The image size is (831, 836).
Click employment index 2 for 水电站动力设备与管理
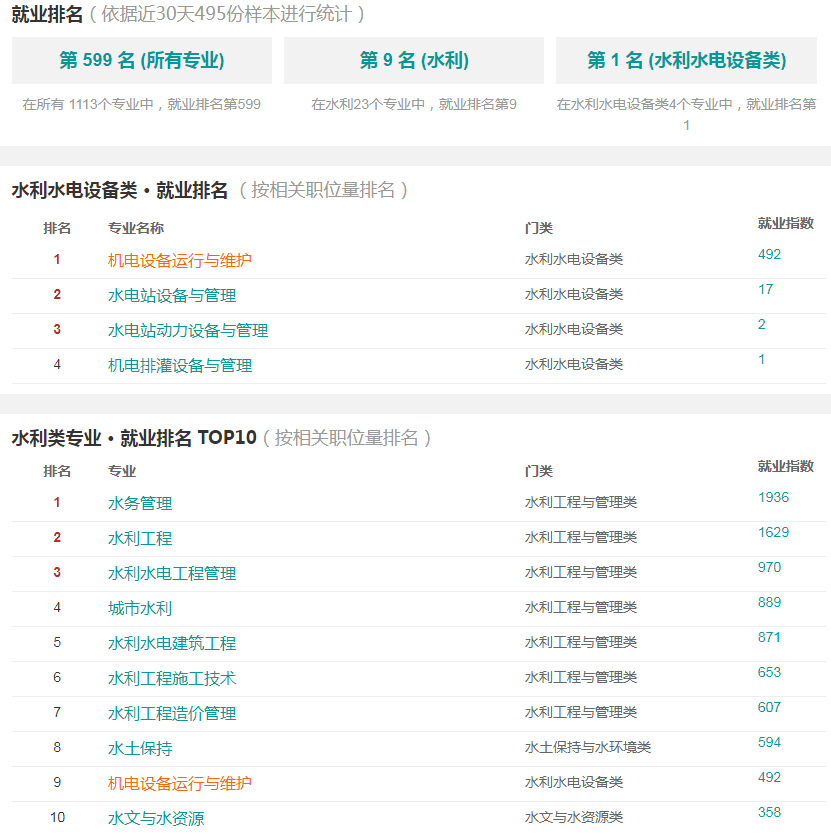coord(762,324)
